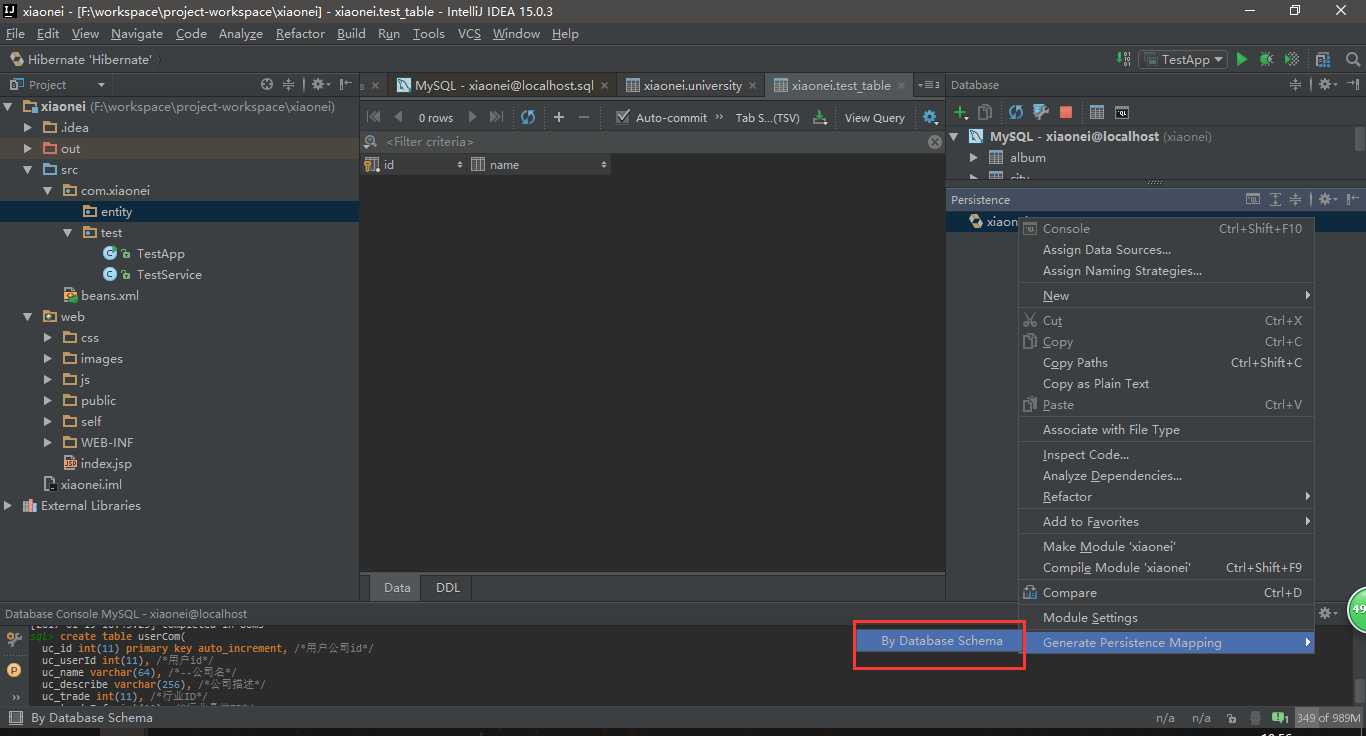This screenshot has height=736, width=1366.
Task: Open Project Structure from the main toolbar
Action: click(1324, 59)
